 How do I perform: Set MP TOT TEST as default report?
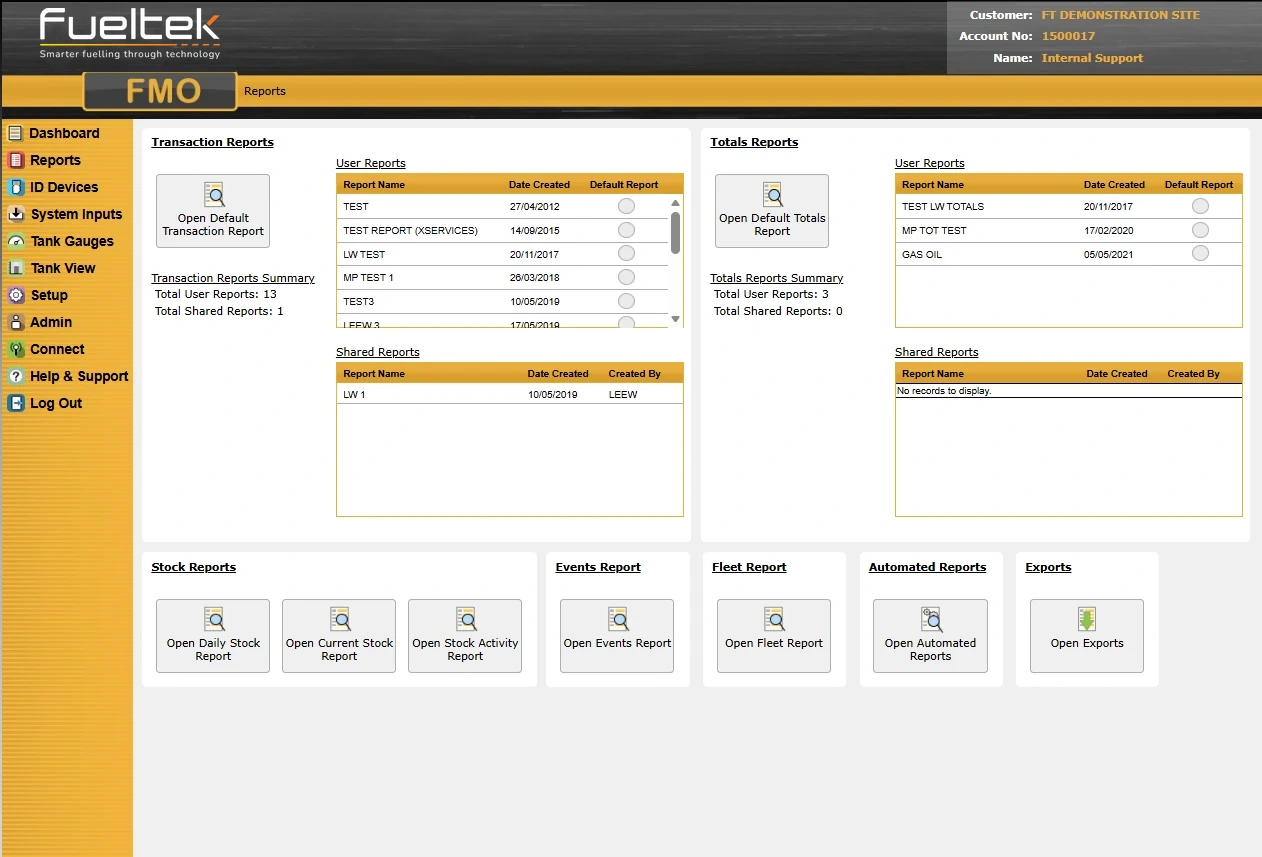tap(1200, 230)
